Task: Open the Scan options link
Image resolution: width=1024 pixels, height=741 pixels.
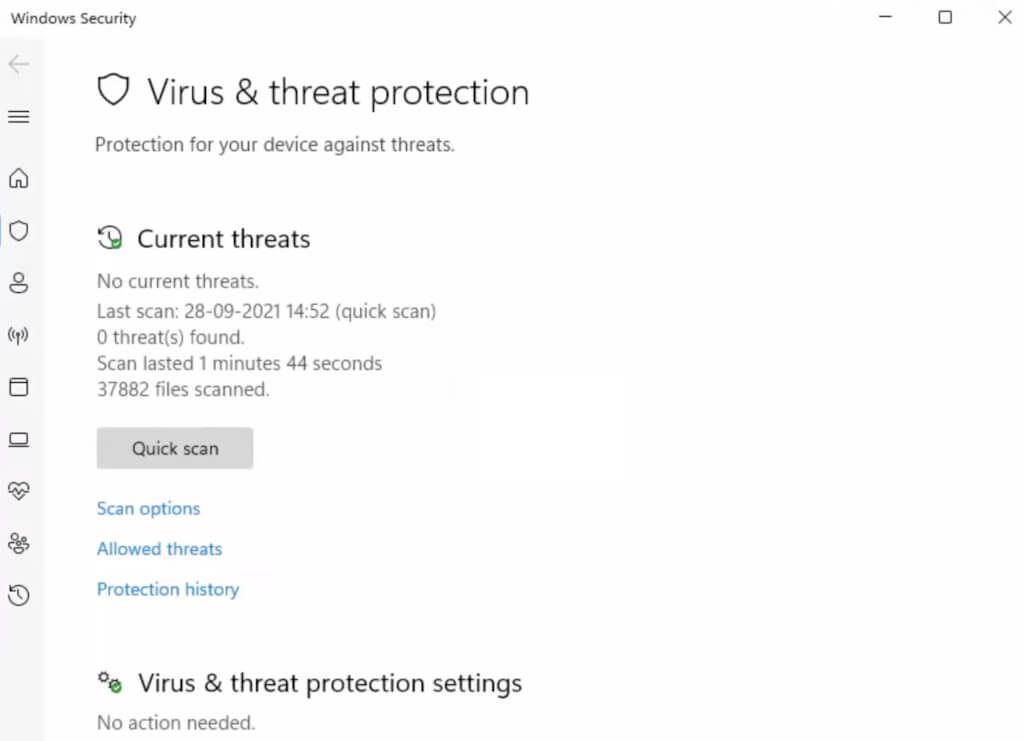Action: point(148,508)
